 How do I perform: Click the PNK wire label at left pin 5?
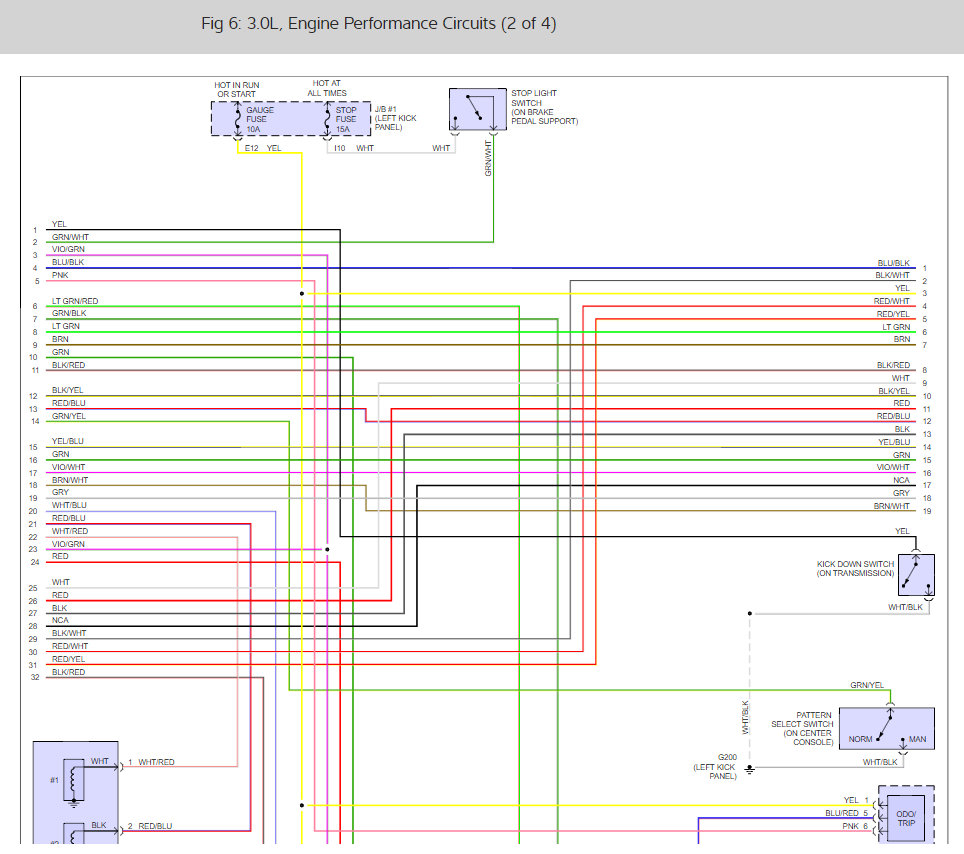pyautogui.click(x=60, y=275)
